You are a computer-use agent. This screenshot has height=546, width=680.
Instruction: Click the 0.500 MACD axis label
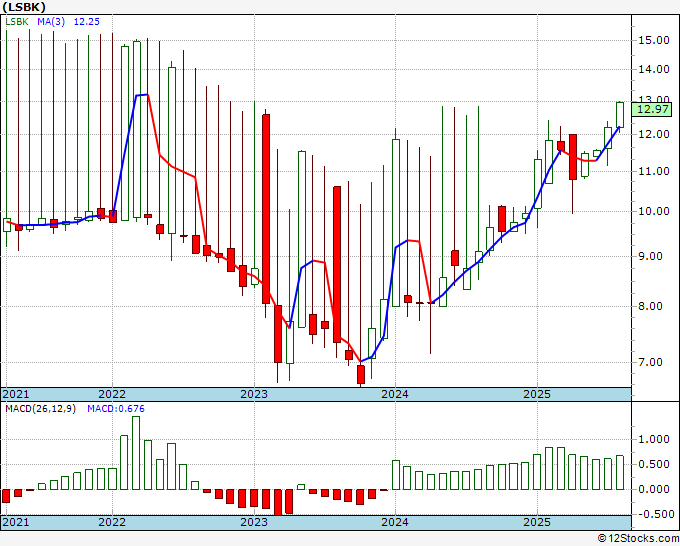click(x=654, y=464)
